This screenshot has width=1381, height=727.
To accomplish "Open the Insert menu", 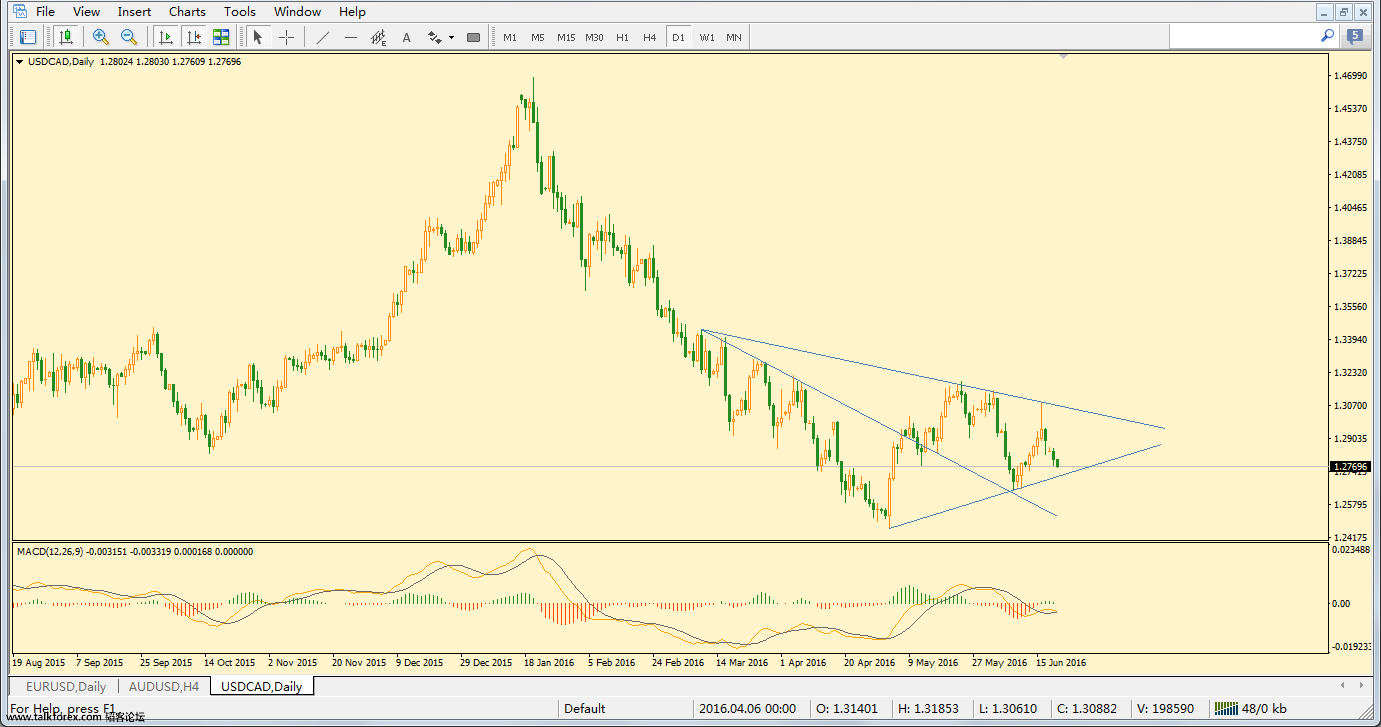I will tap(134, 12).
